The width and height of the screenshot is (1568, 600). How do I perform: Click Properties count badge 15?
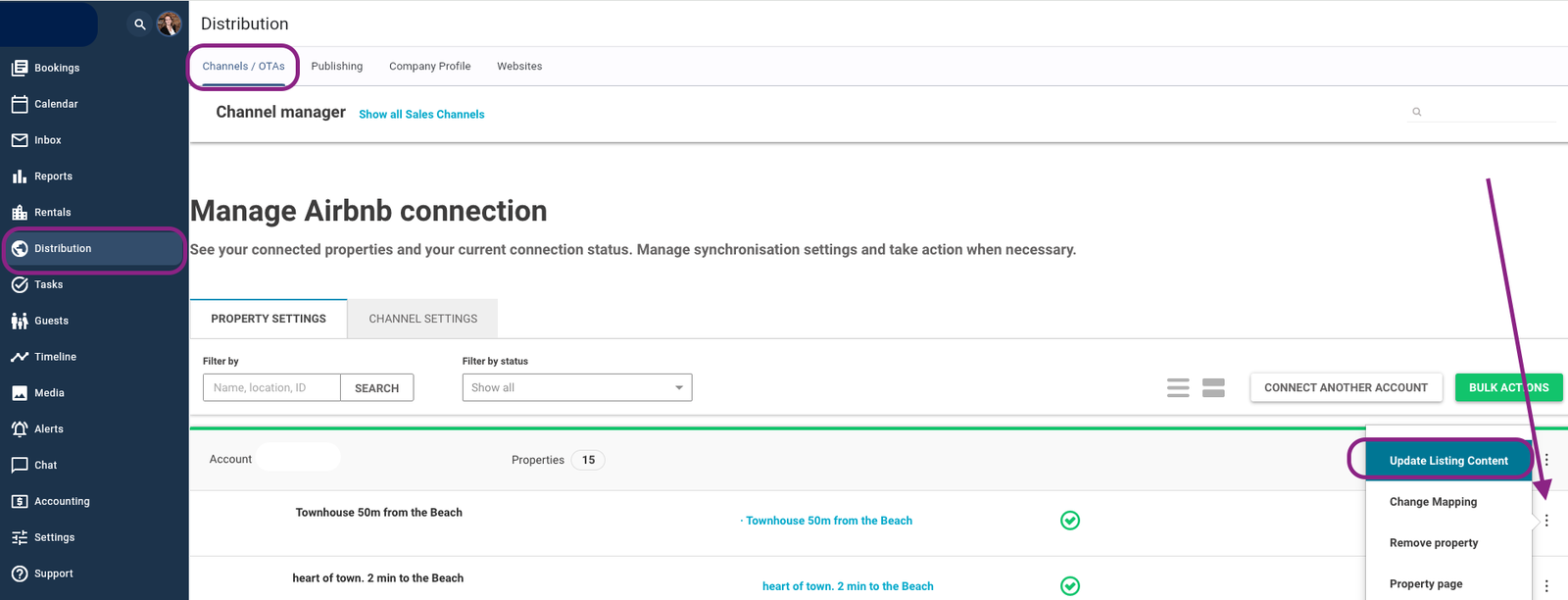[x=588, y=460]
